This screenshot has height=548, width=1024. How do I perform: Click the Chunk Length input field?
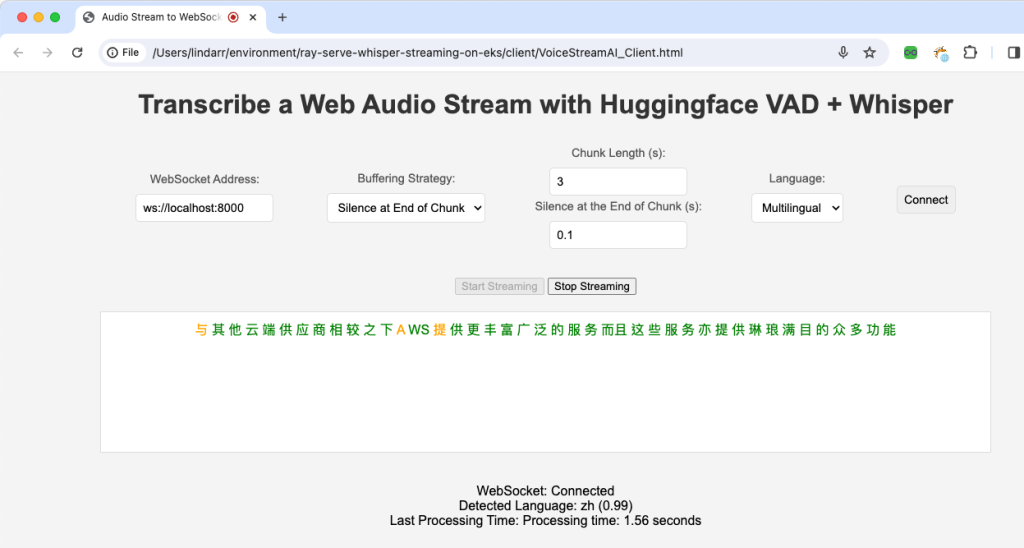pos(618,182)
